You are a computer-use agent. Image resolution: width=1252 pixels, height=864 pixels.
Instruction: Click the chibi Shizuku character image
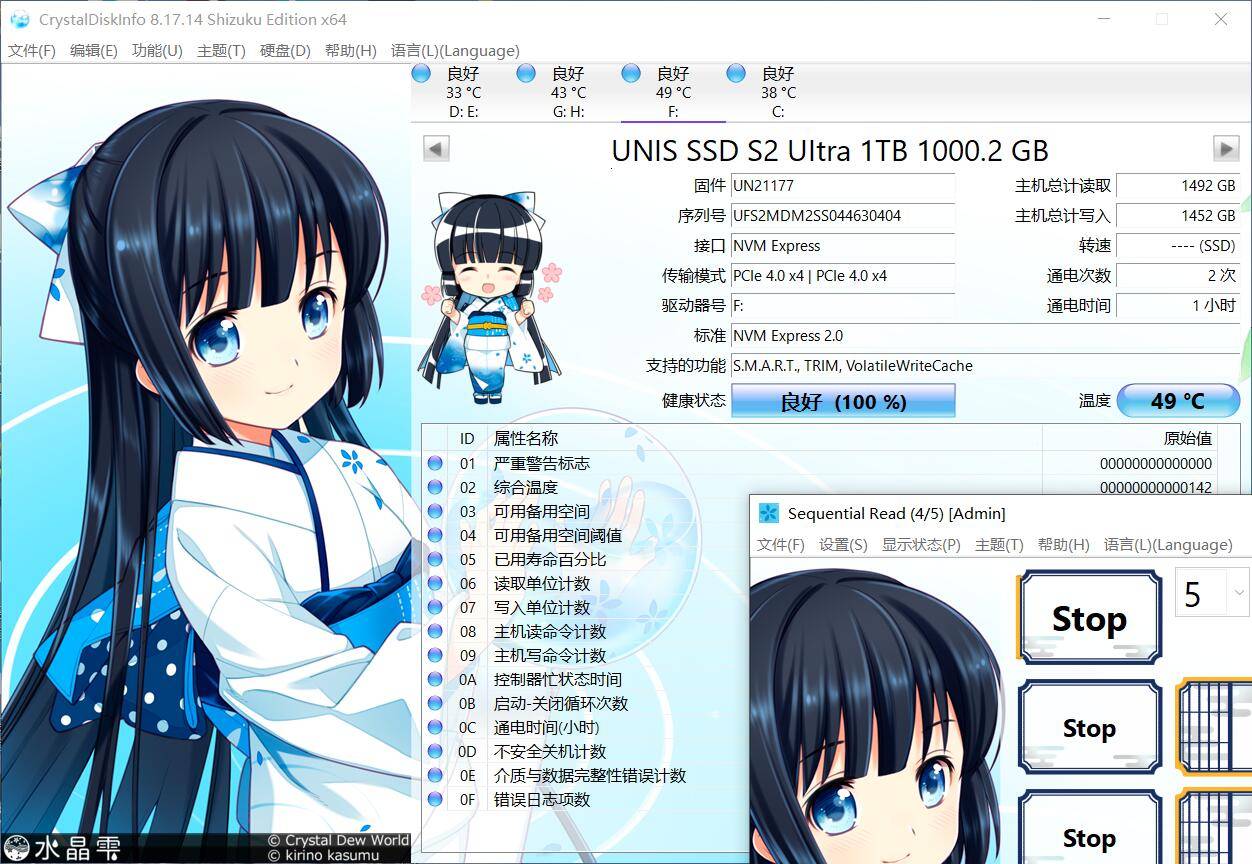click(x=490, y=298)
